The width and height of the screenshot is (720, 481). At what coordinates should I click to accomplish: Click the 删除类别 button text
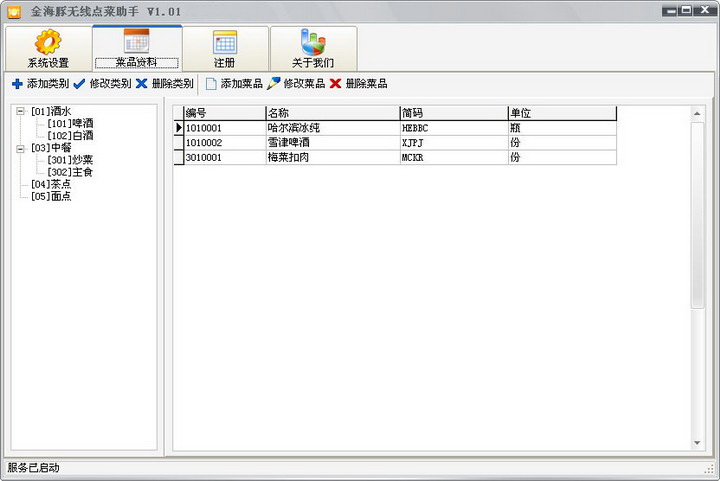tap(173, 84)
